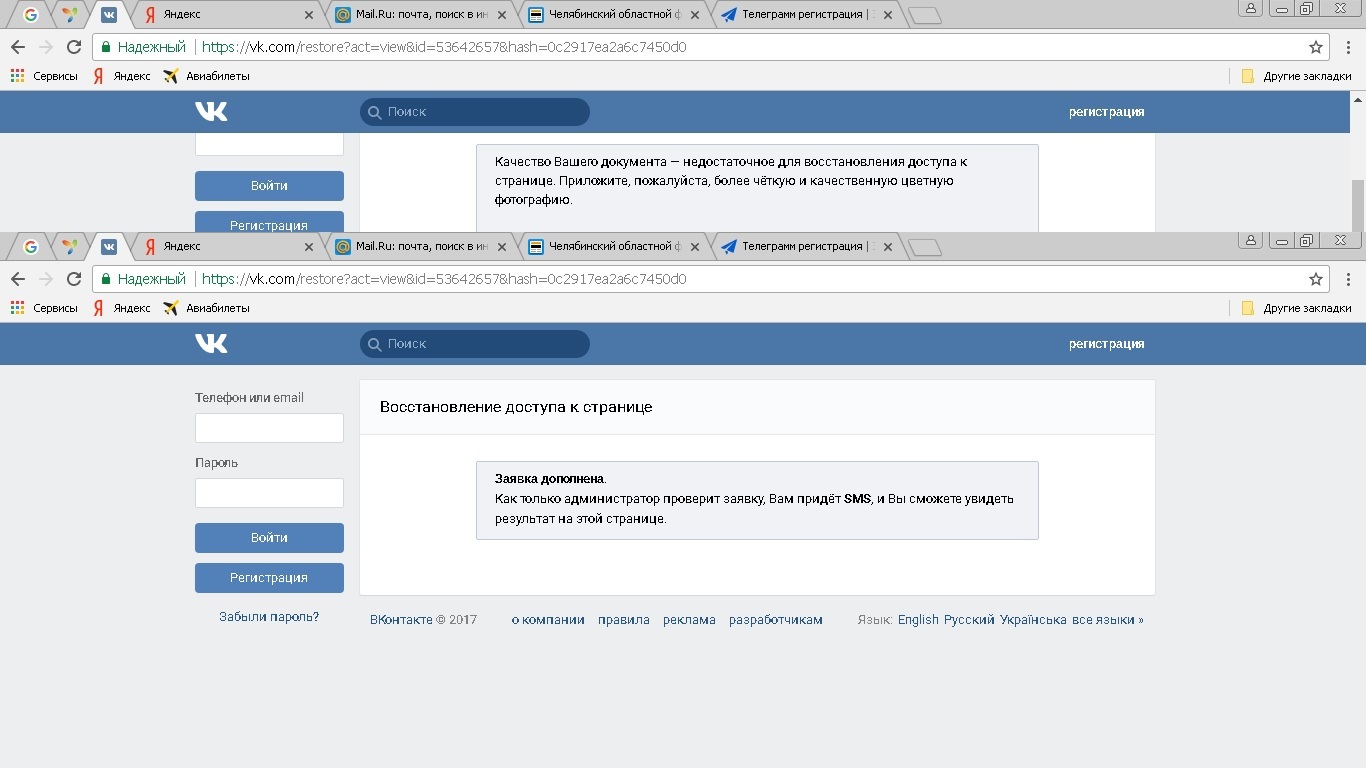Click the Войти button in the upper window
1366x768 pixels.
point(269,186)
